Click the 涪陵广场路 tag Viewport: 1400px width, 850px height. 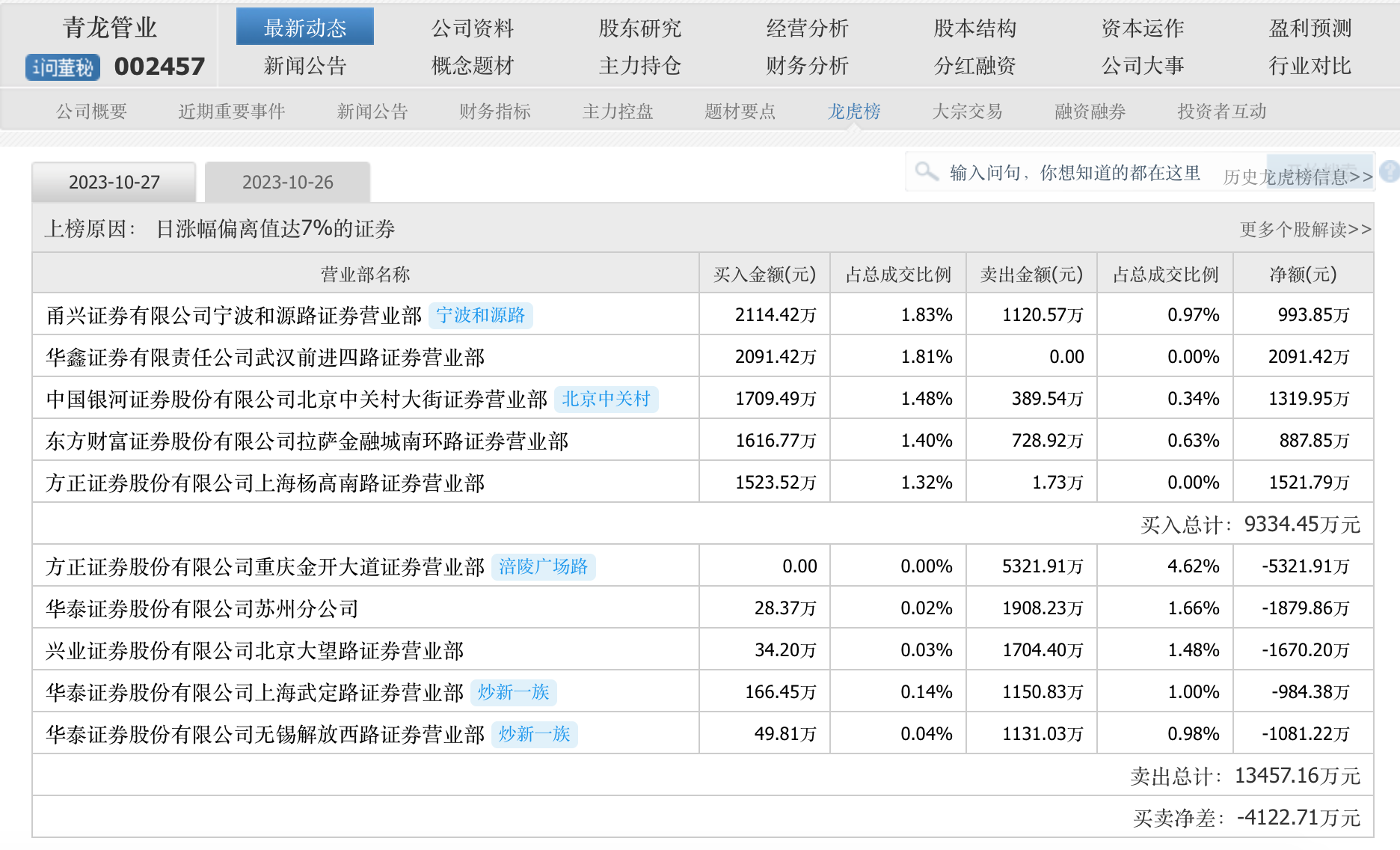coord(543,566)
